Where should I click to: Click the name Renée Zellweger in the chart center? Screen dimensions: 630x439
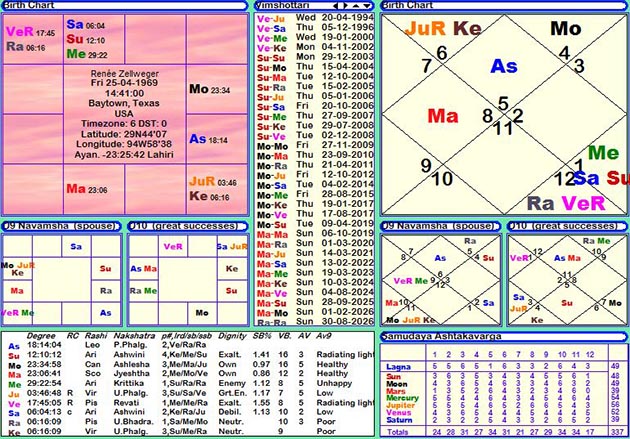pyautogui.click(x=125, y=74)
